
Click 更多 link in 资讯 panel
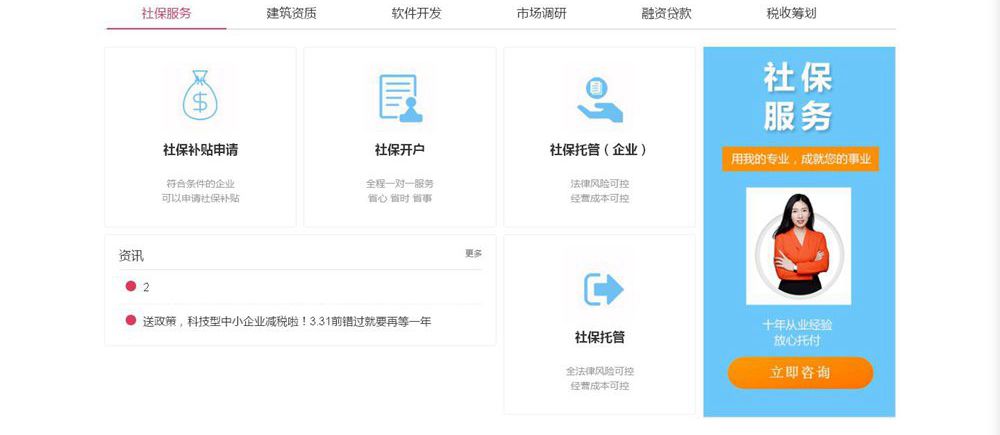click(473, 254)
